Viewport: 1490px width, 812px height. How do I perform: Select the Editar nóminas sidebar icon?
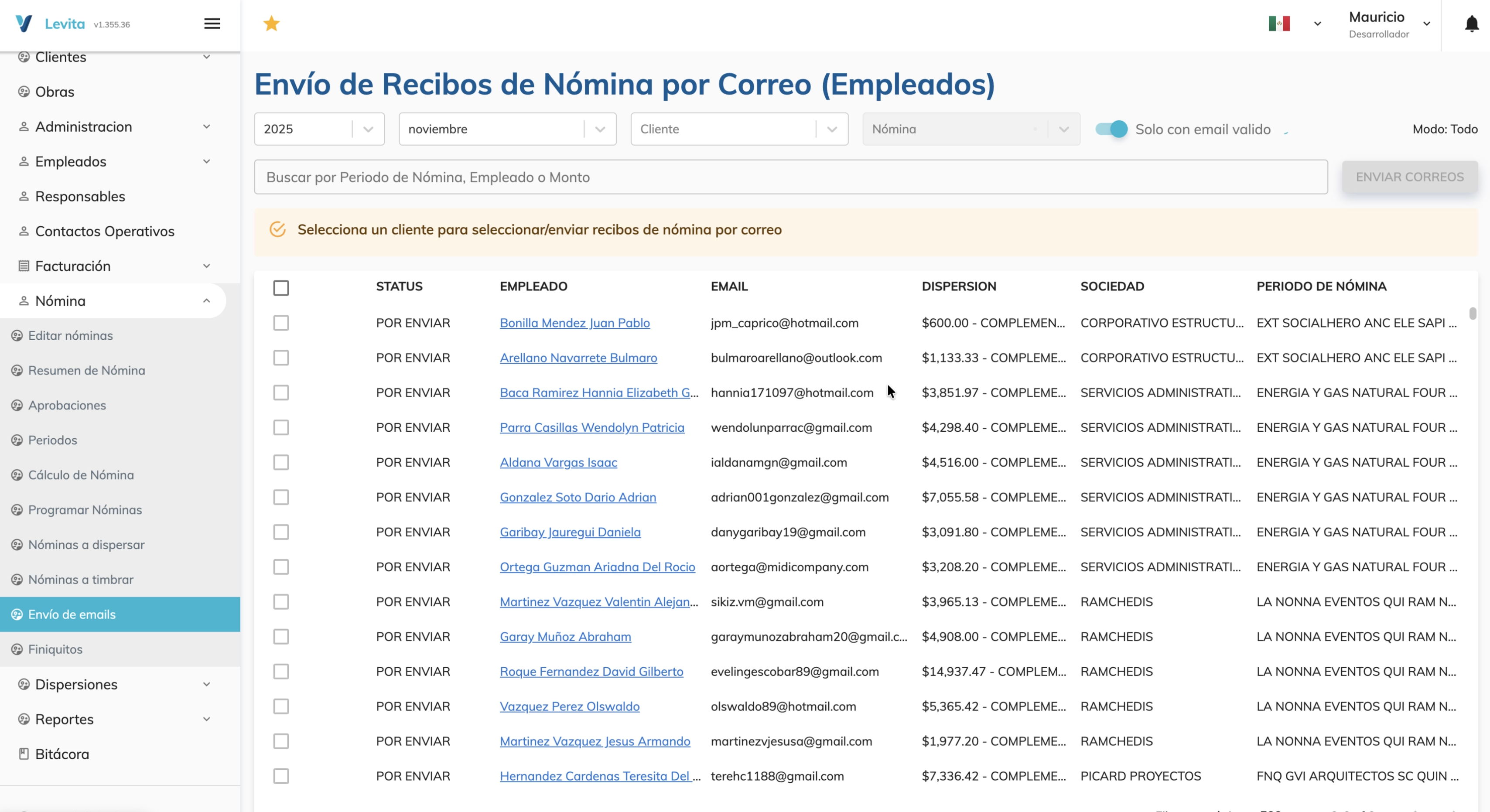pos(17,335)
